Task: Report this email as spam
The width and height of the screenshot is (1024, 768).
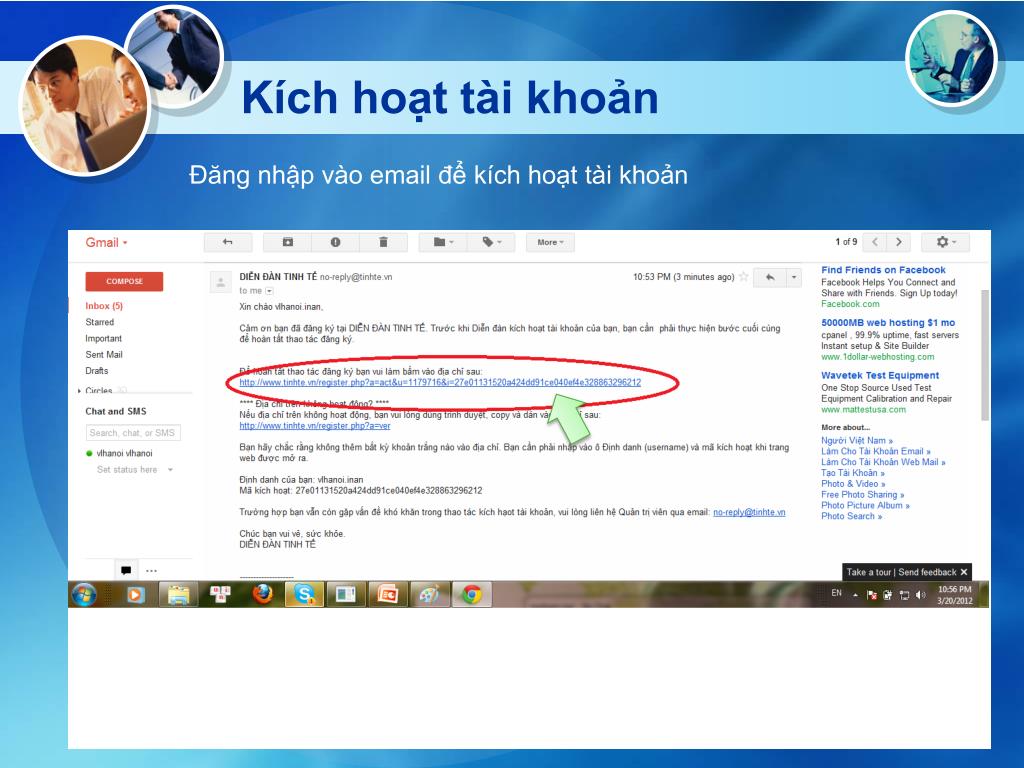Action: 335,242
